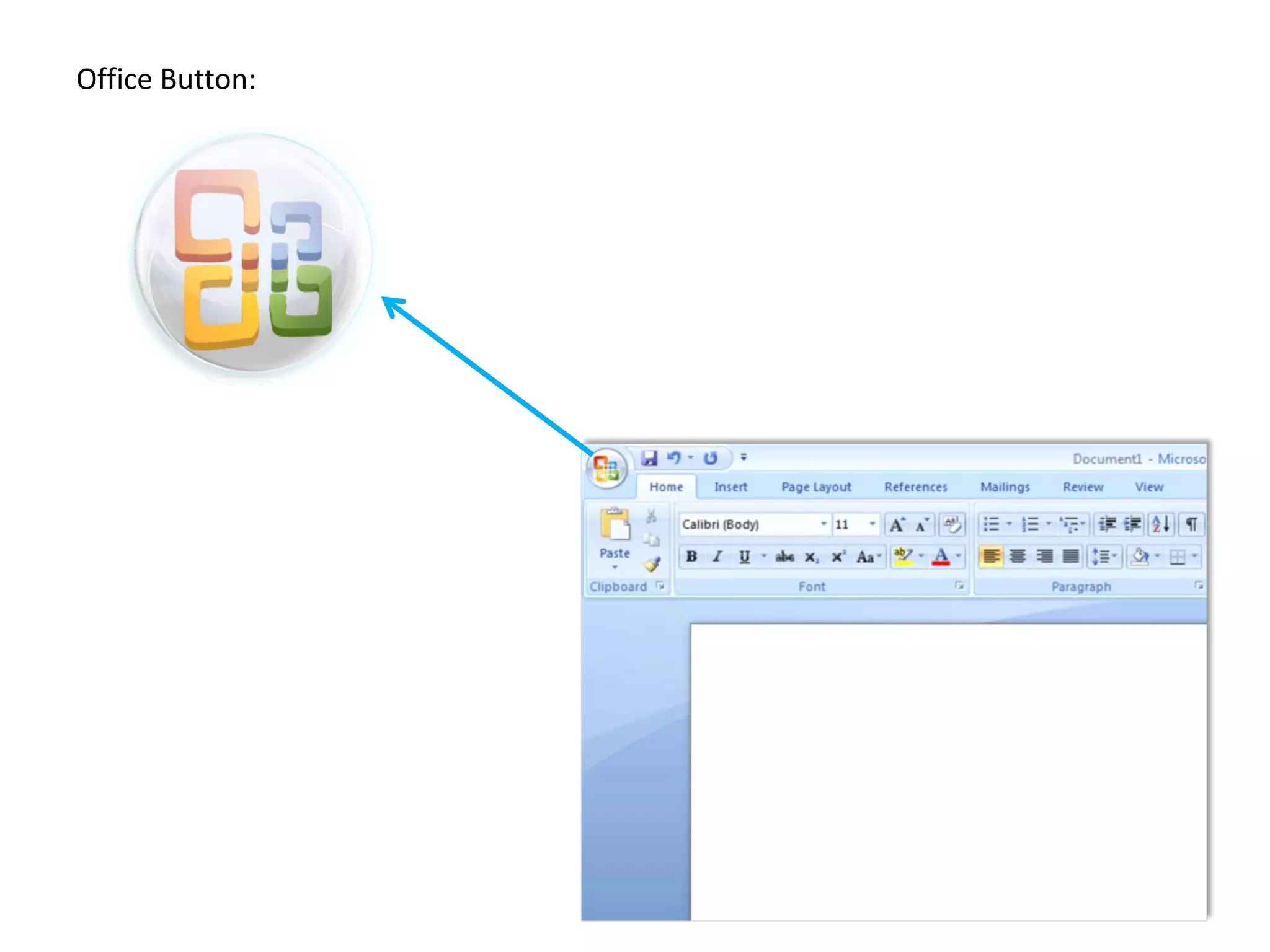Viewport: 1270px width, 952px height.
Task: Apply text highlight color
Action: coord(903,557)
